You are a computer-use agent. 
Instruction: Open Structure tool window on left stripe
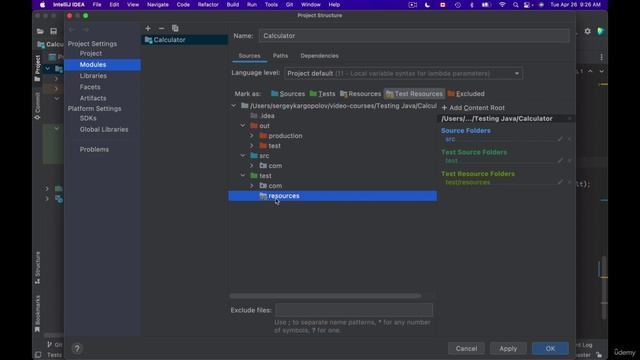point(37,268)
